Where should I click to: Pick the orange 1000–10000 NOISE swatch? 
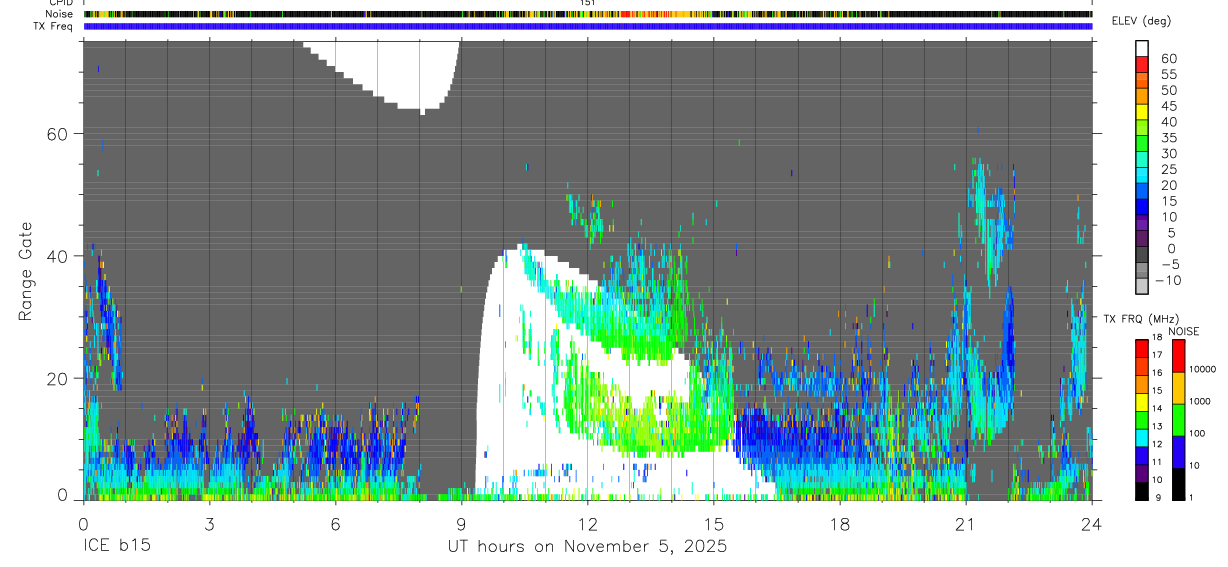point(1178,388)
